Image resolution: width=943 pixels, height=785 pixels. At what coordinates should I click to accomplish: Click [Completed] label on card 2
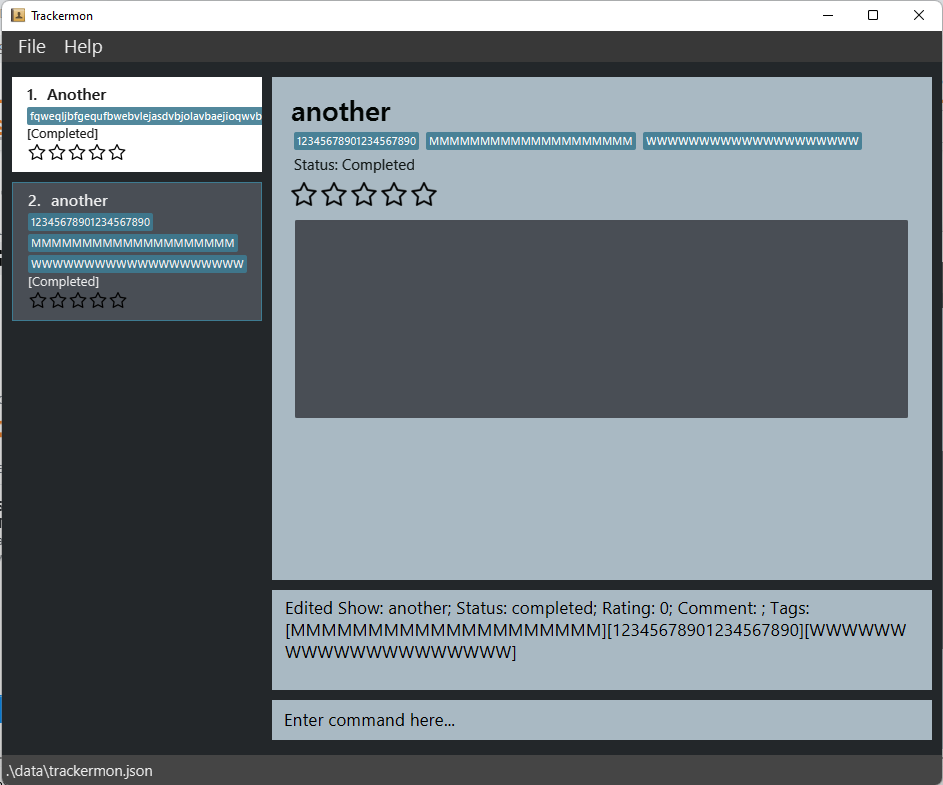[63, 282]
